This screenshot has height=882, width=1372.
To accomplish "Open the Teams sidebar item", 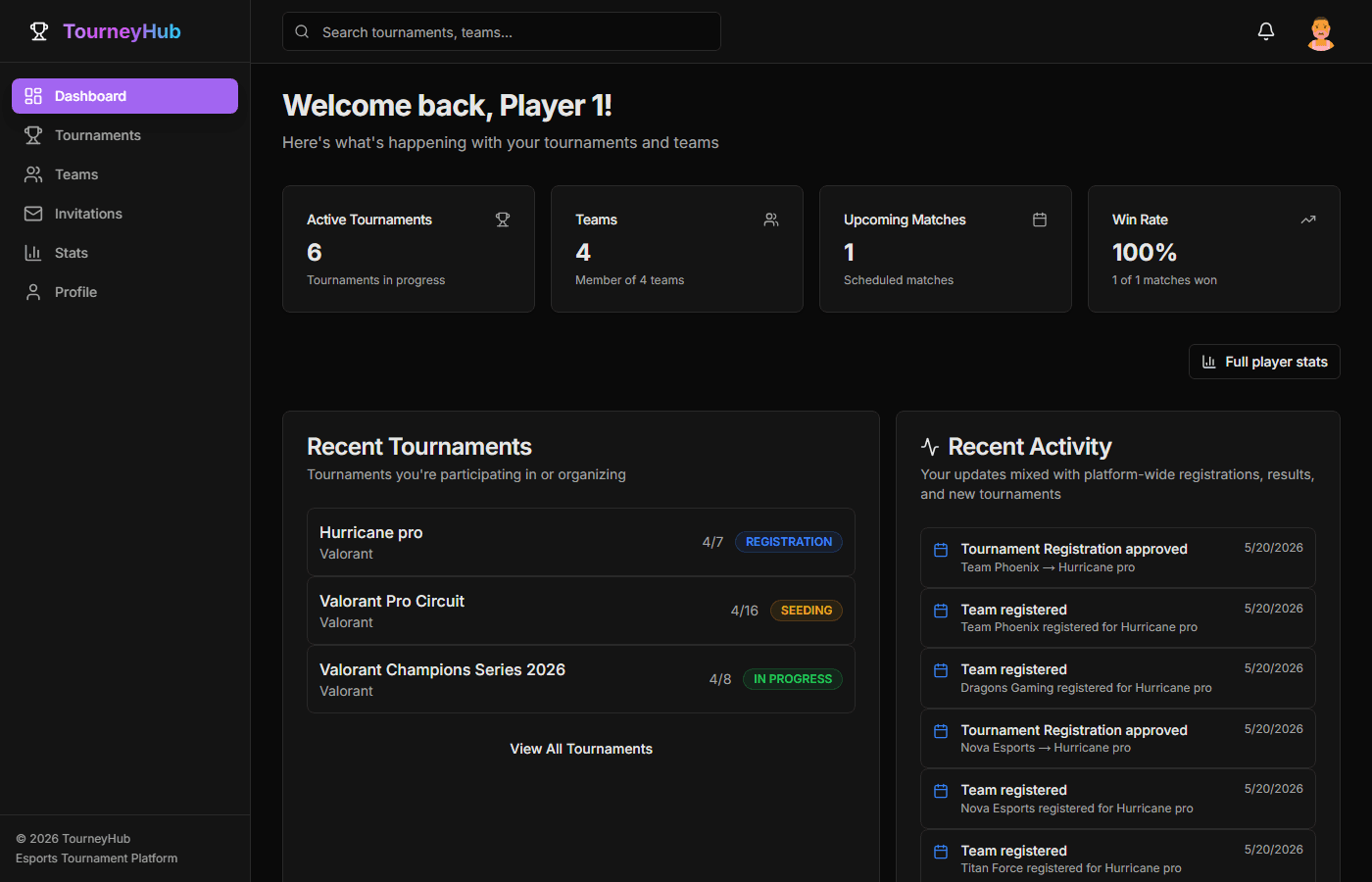I will pyautogui.click(x=124, y=174).
